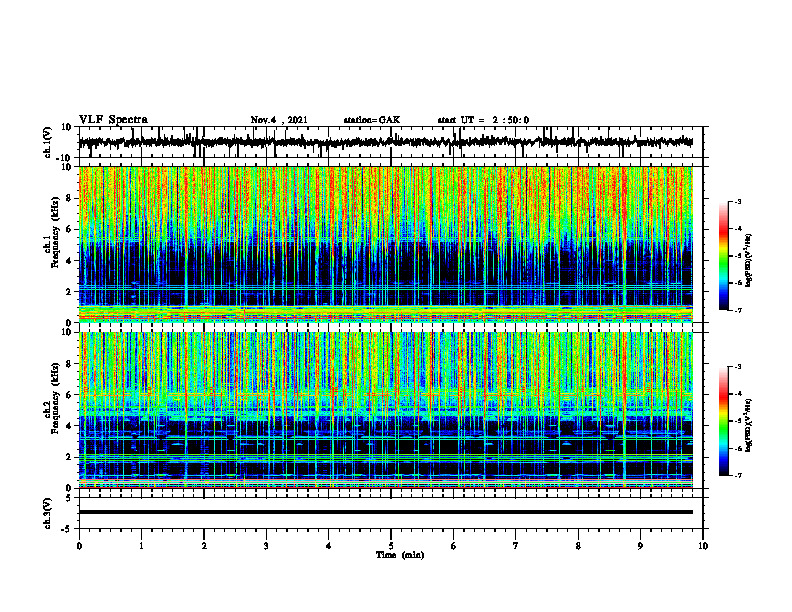Click the "VLF Spectra" plot title
792x612 pixels.
(x=113, y=120)
